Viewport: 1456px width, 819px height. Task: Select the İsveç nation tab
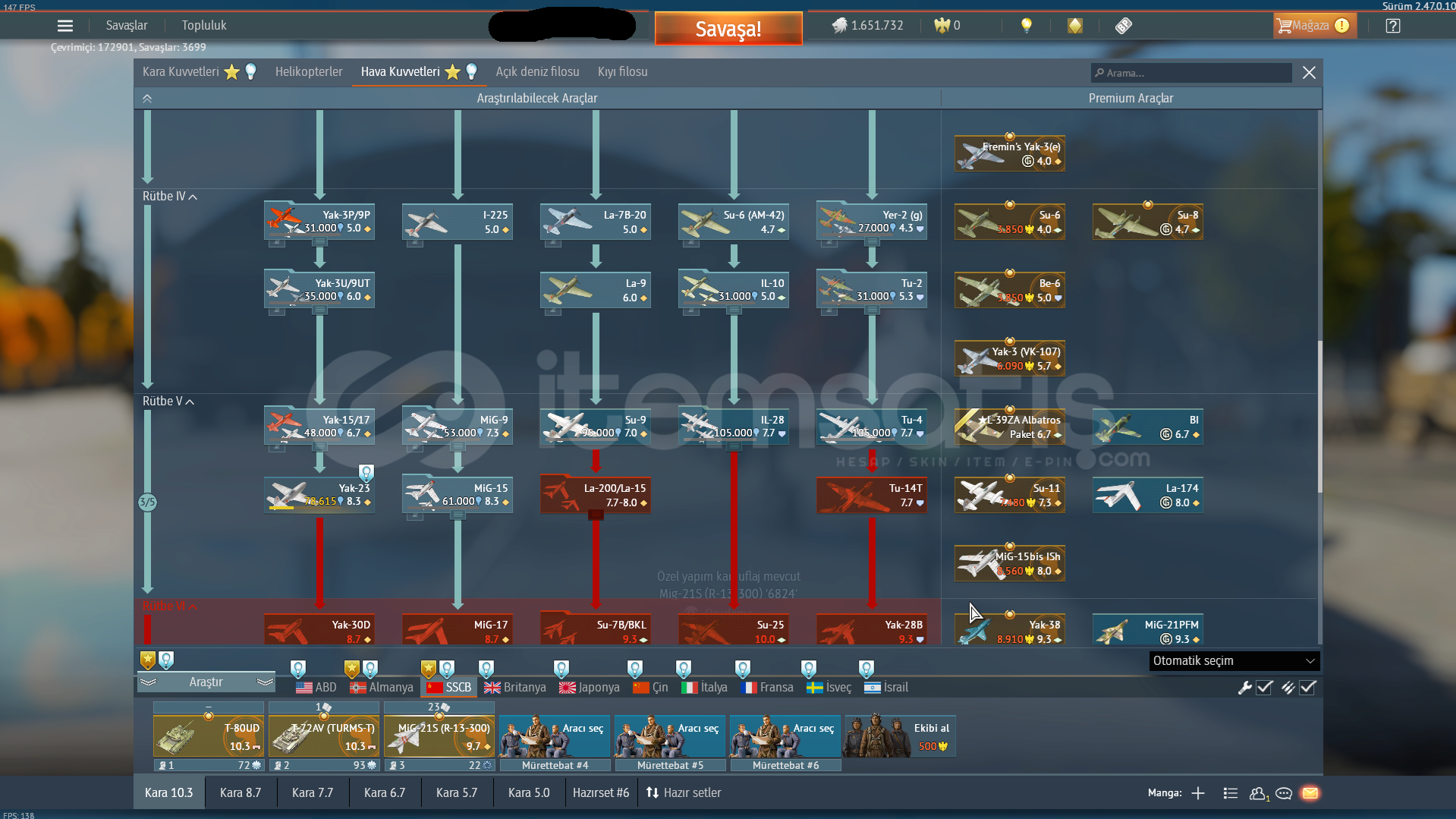tap(829, 688)
